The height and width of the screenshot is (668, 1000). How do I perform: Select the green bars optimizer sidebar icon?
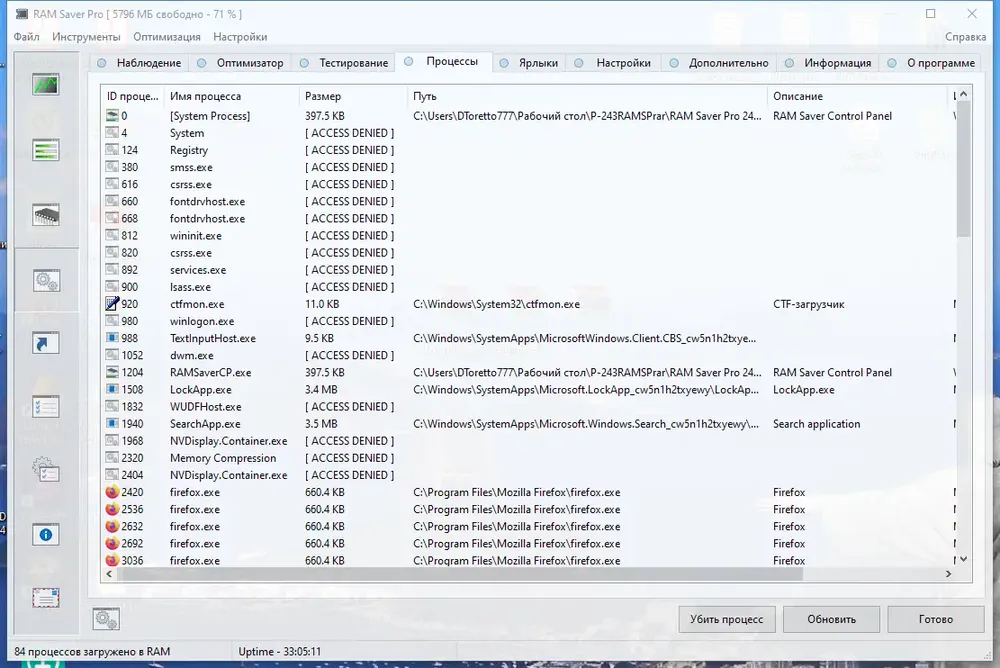(46, 151)
